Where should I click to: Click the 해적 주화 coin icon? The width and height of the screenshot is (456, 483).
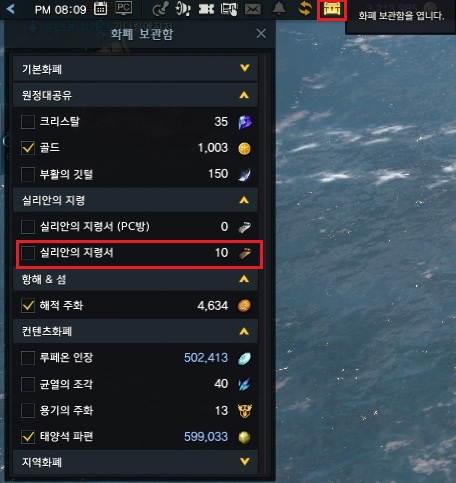point(244,306)
